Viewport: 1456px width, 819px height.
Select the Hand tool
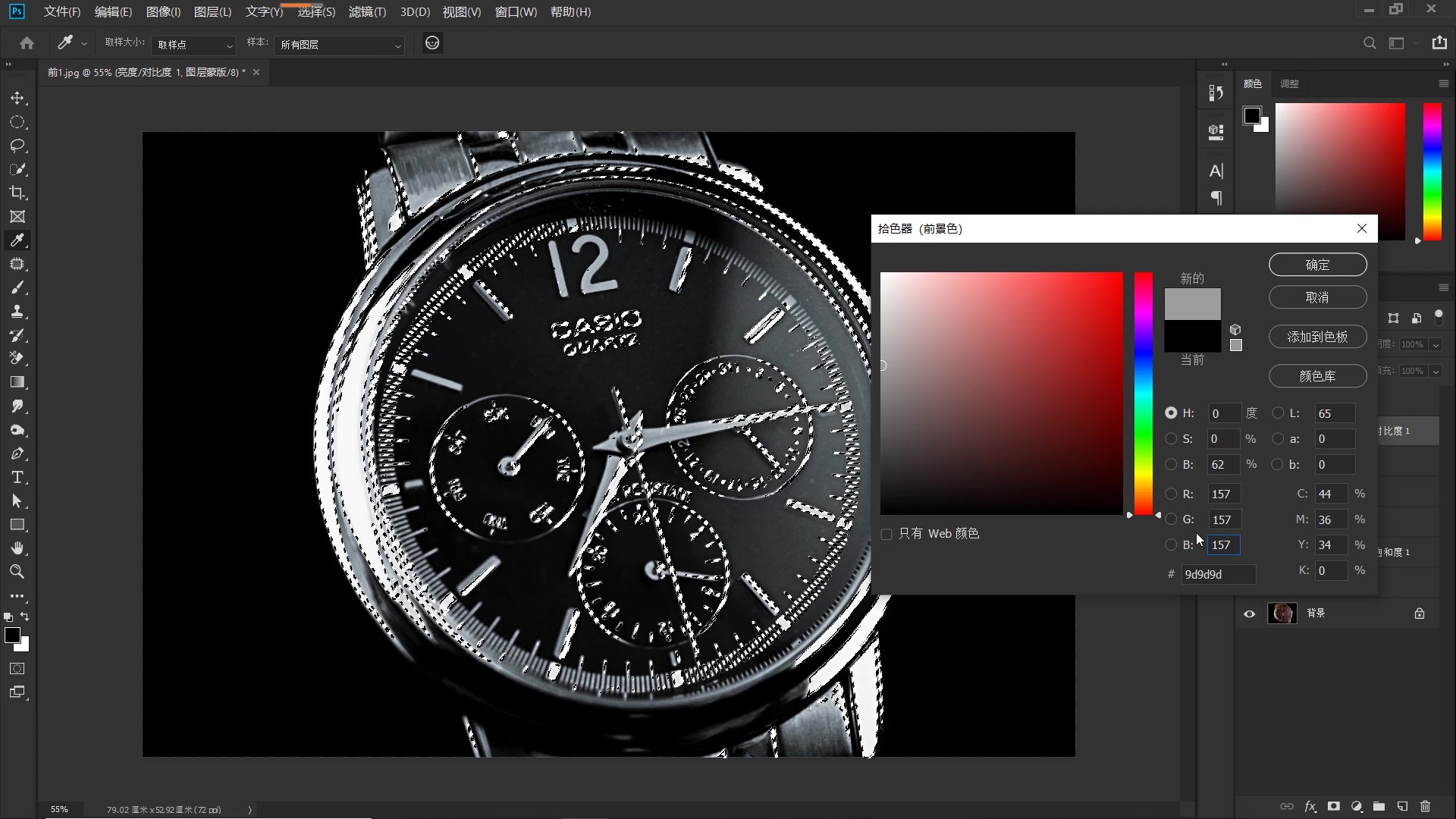point(17,548)
